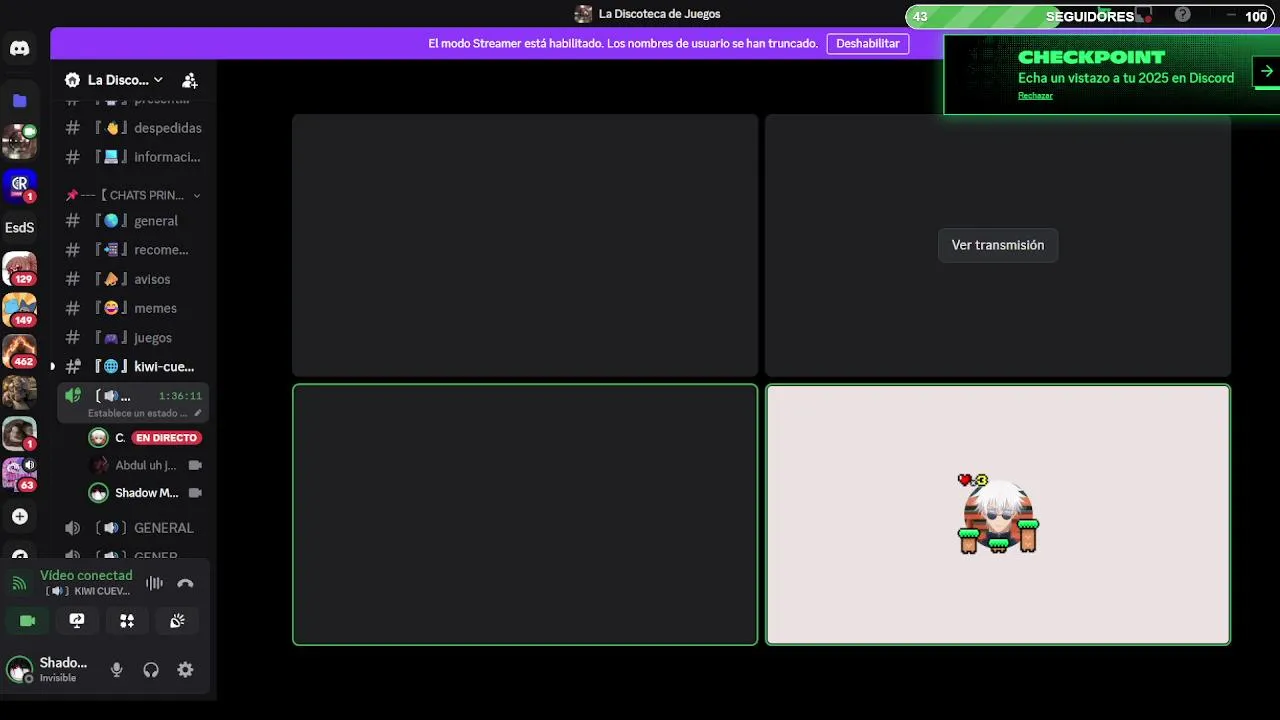This screenshot has height=720, width=1280.
Task: Click Rechazar link on Checkpoint banner
Action: (1035, 96)
